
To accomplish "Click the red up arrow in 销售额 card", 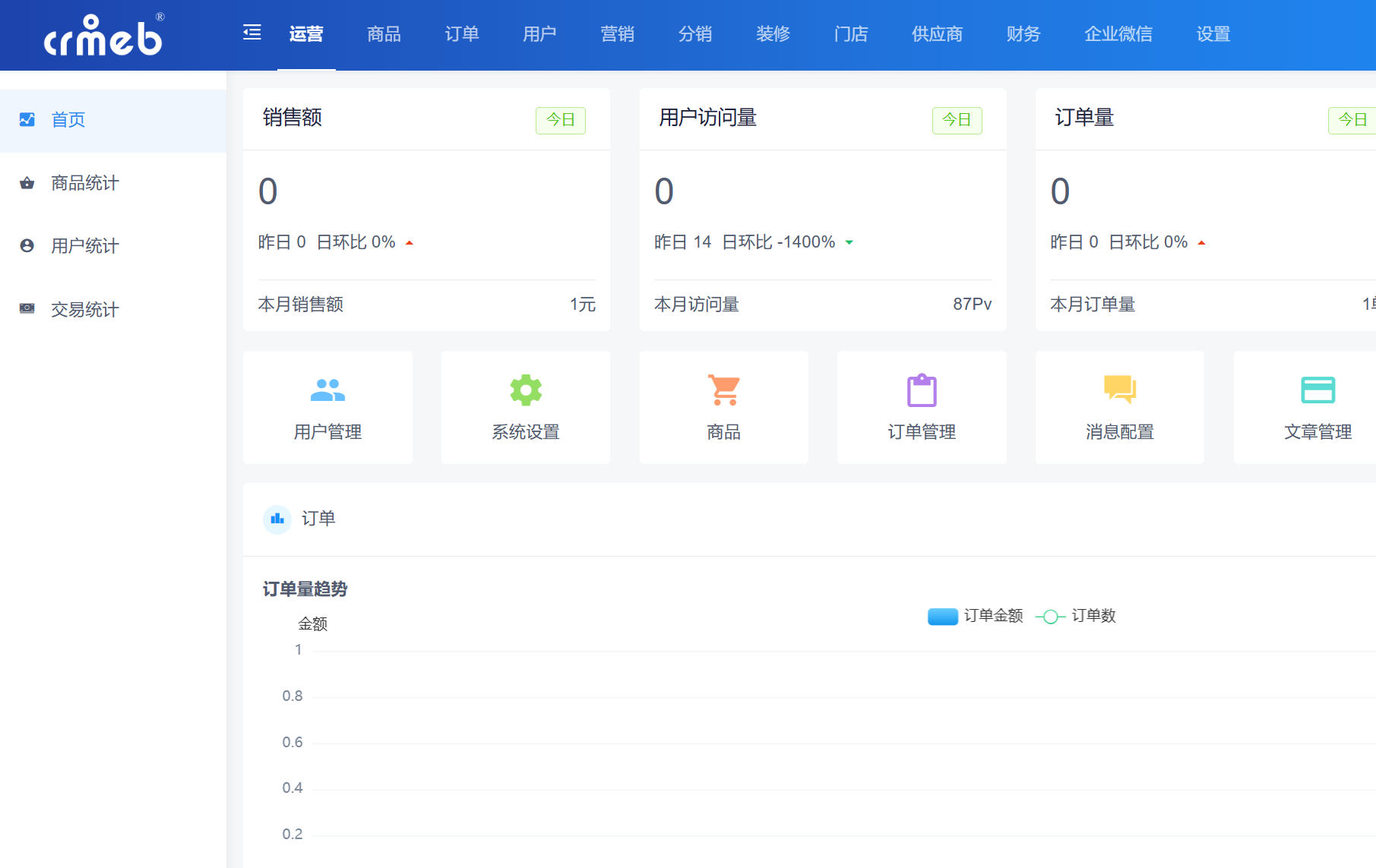I will click(x=410, y=243).
